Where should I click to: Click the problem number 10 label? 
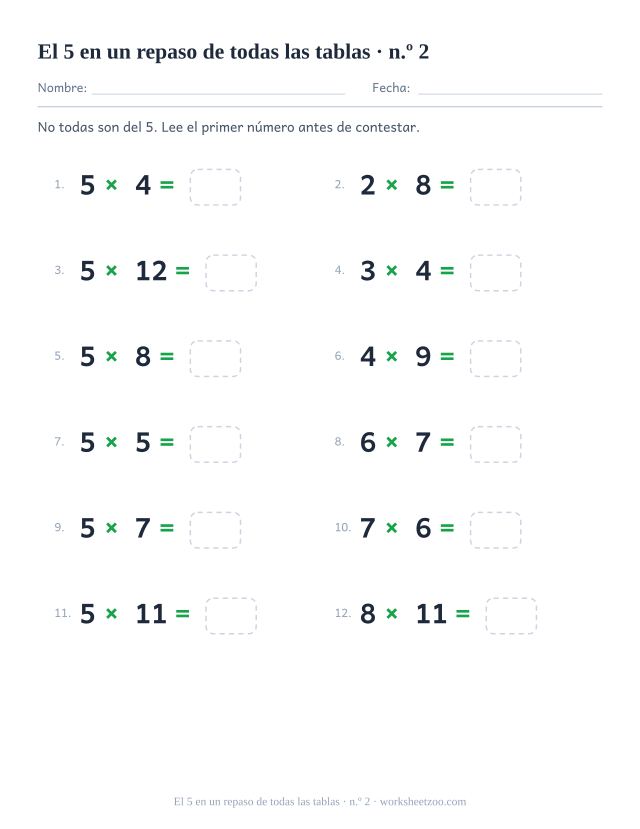click(x=342, y=527)
